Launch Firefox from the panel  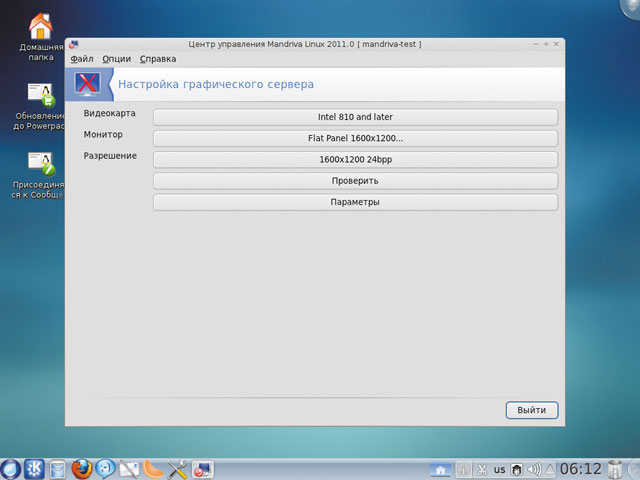point(82,469)
